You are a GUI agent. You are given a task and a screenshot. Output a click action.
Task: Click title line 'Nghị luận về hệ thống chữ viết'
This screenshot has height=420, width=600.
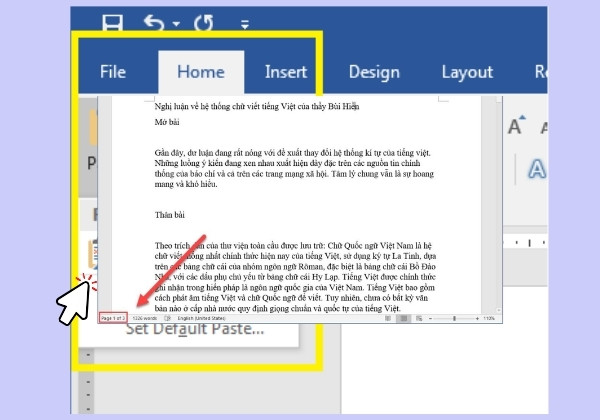click(x=257, y=106)
